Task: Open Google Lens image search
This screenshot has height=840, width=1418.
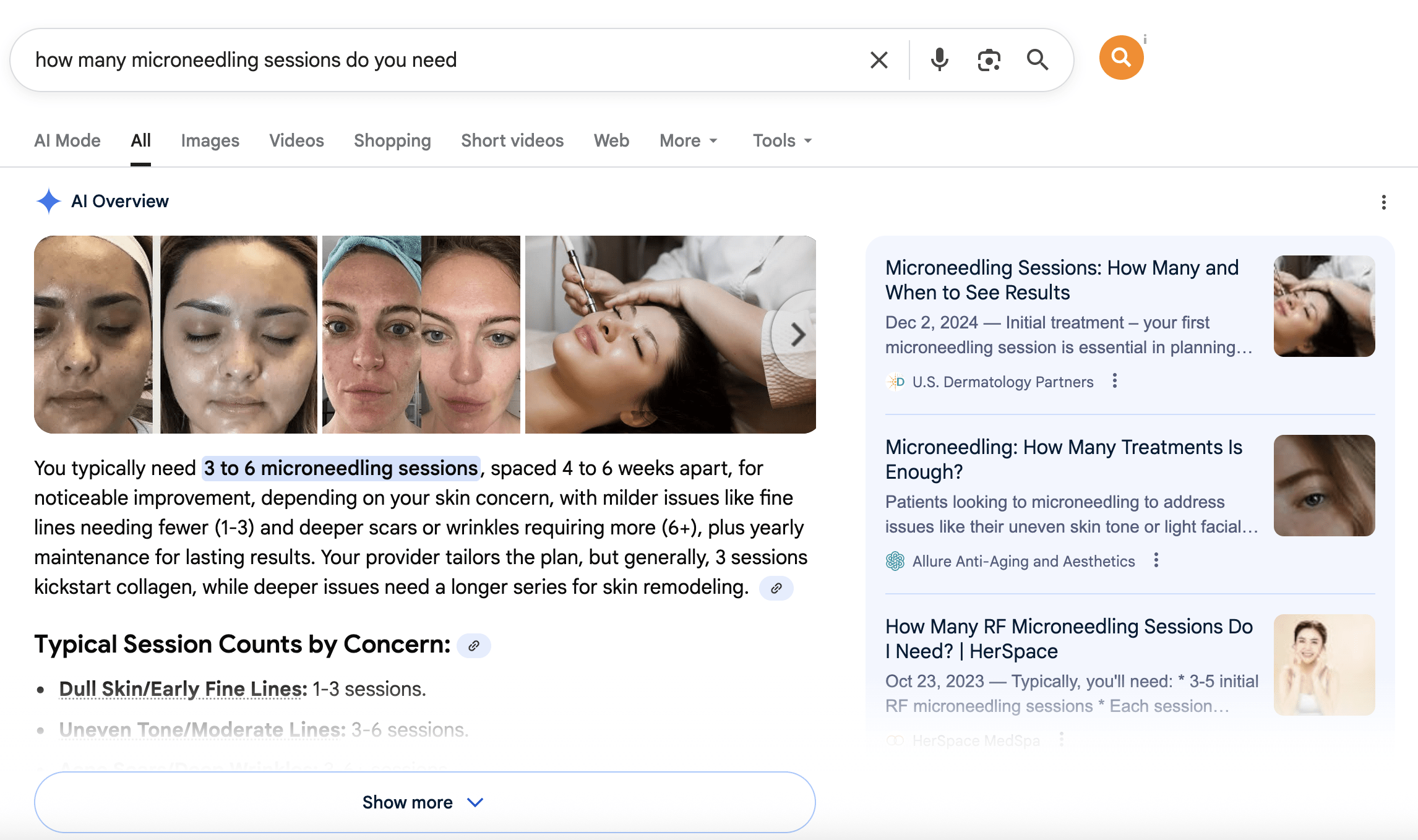Action: (988, 59)
